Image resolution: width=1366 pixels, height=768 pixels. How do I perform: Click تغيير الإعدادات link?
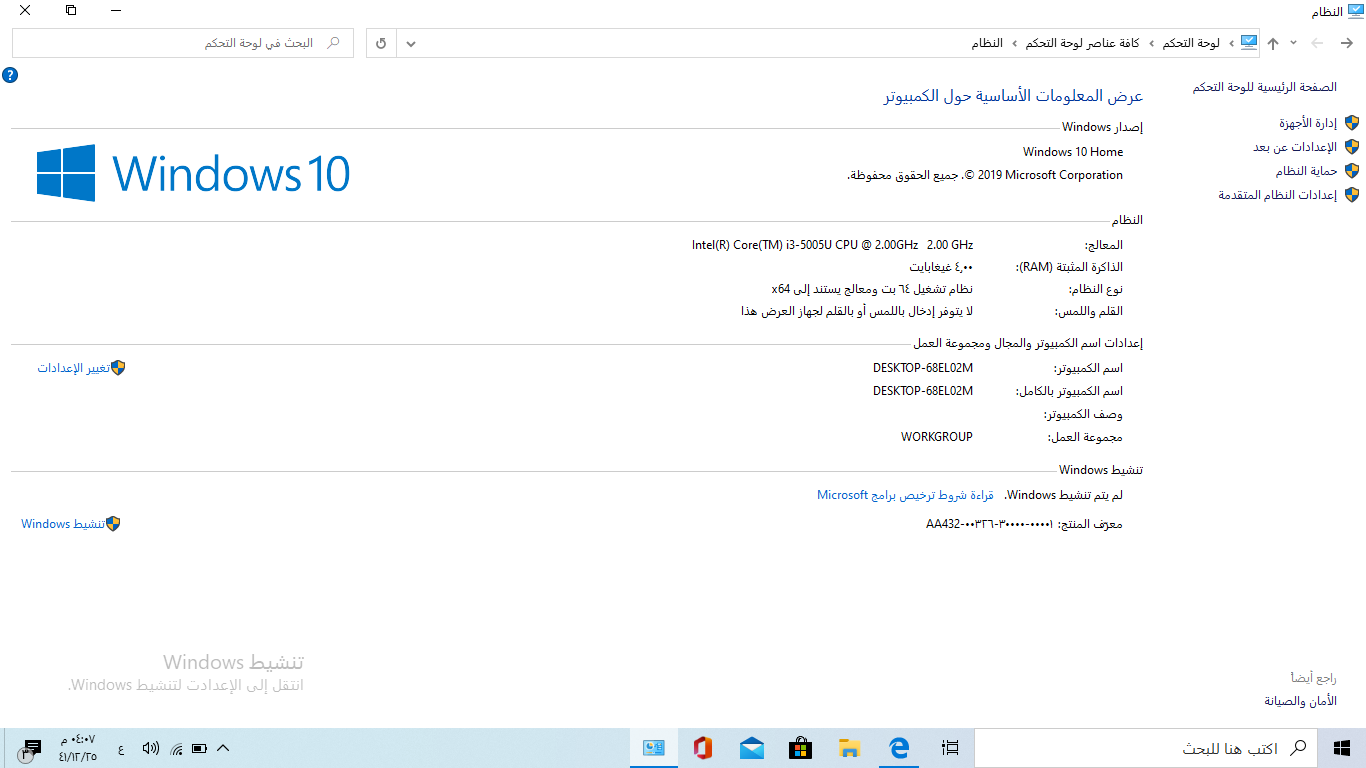click(x=73, y=368)
